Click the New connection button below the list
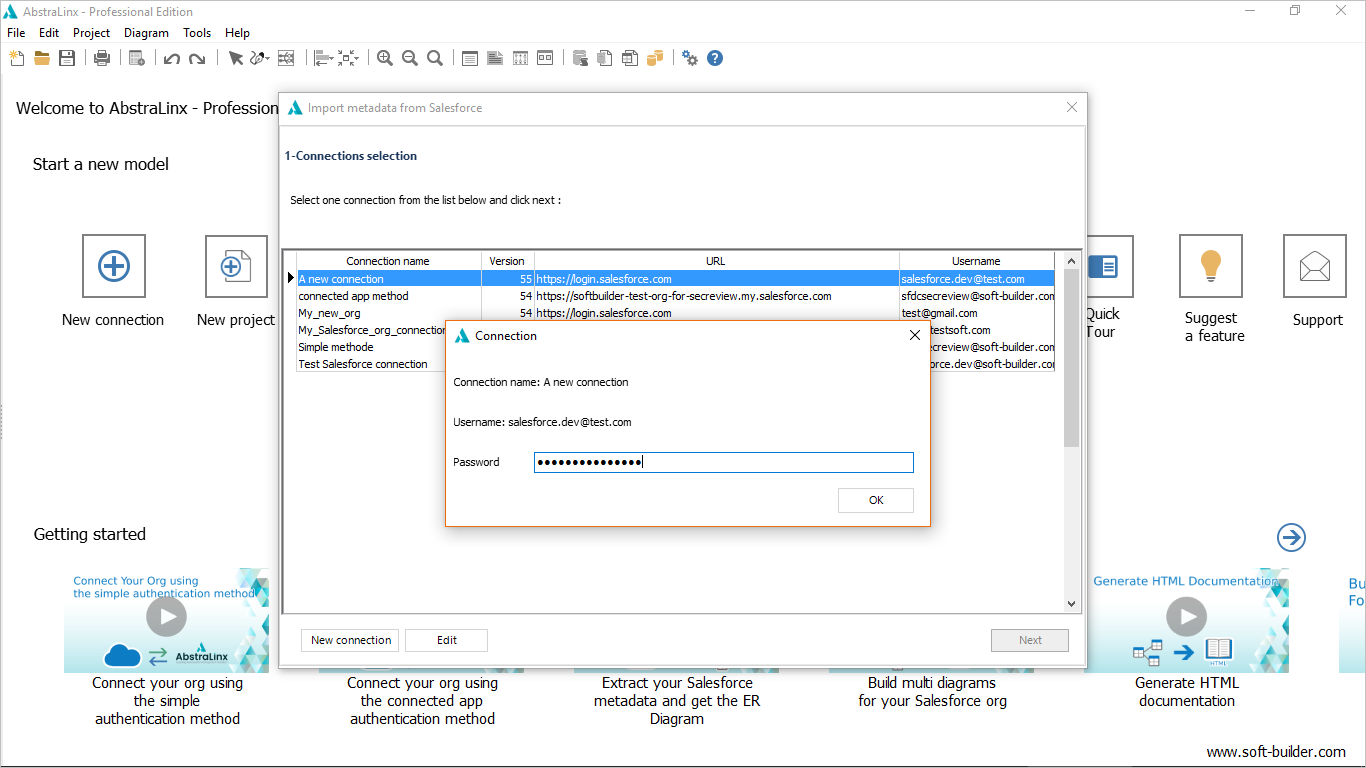1366x768 pixels. 350,640
